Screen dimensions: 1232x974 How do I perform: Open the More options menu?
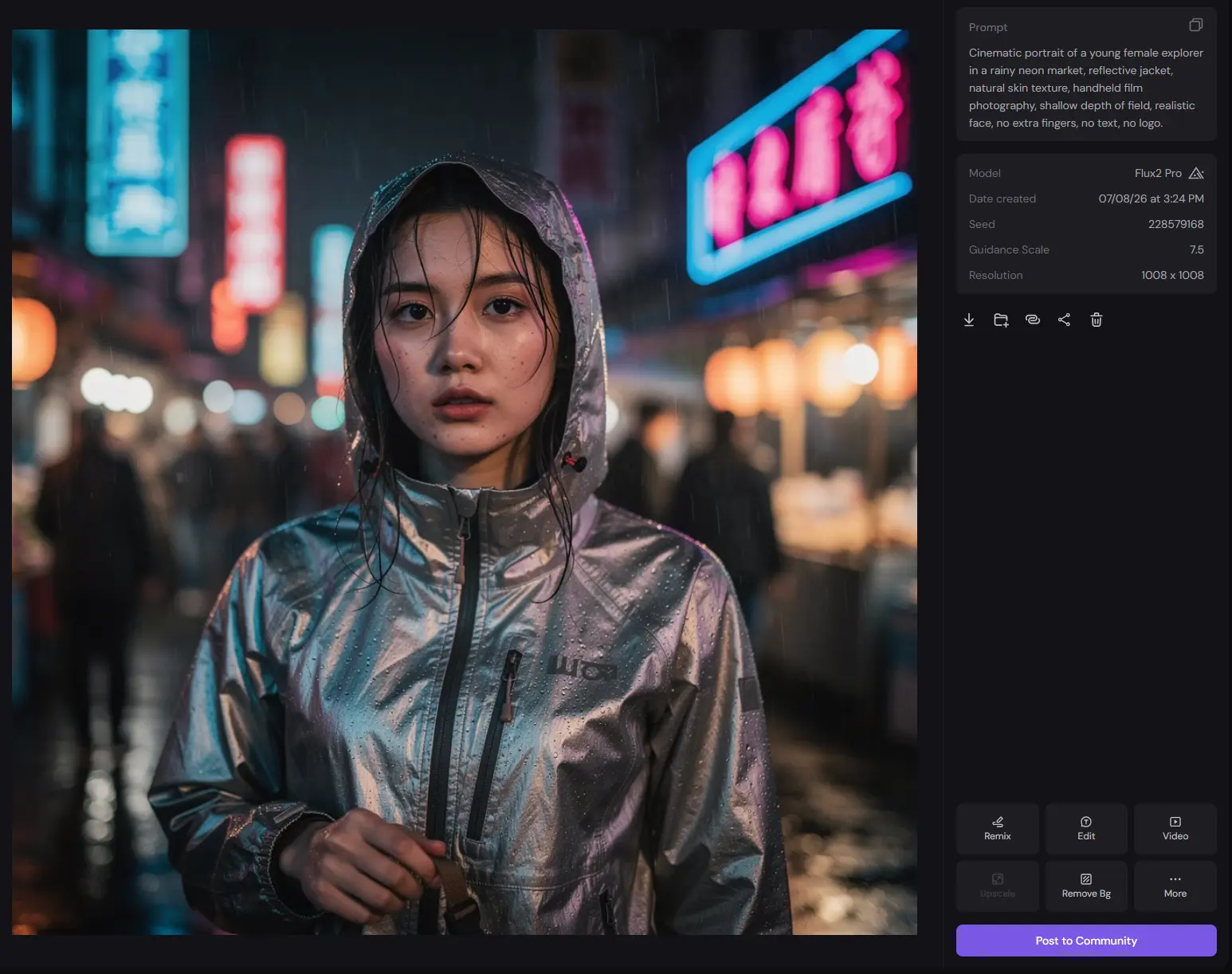[x=1175, y=886]
